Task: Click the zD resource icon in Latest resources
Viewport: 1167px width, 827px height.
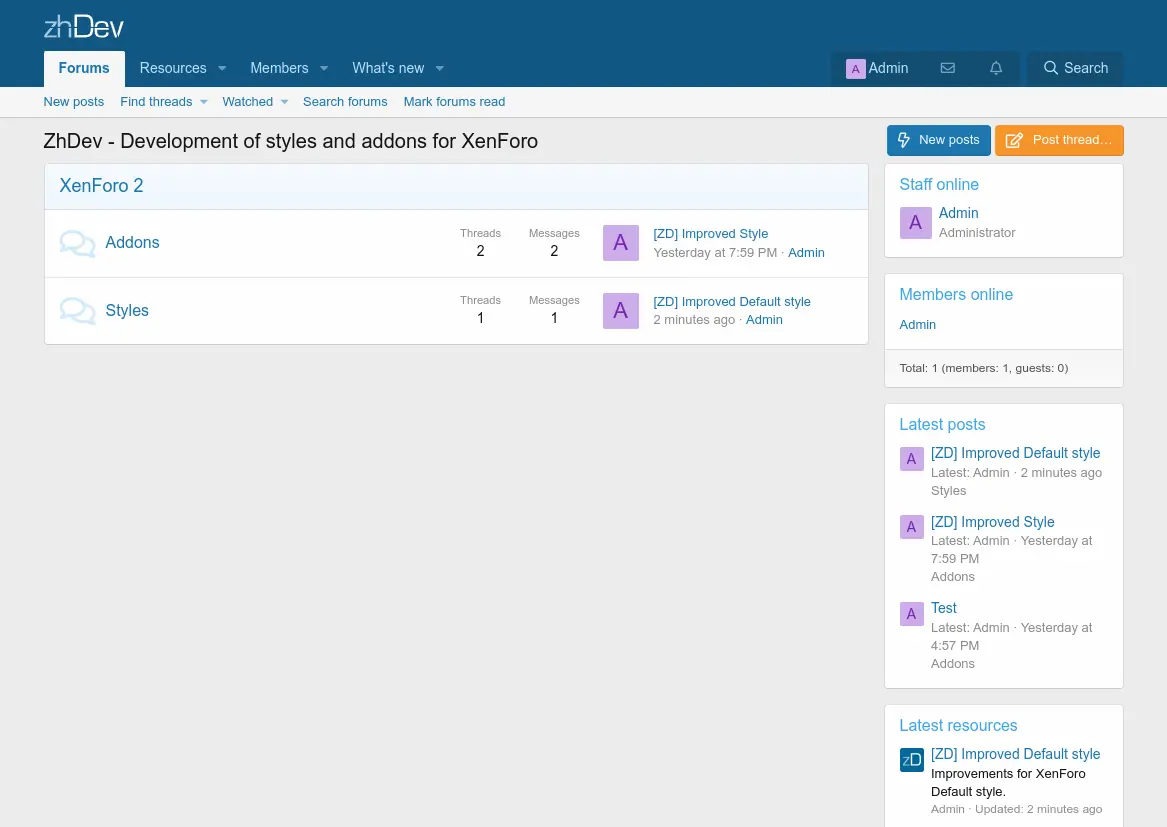Action: point(911,760)
